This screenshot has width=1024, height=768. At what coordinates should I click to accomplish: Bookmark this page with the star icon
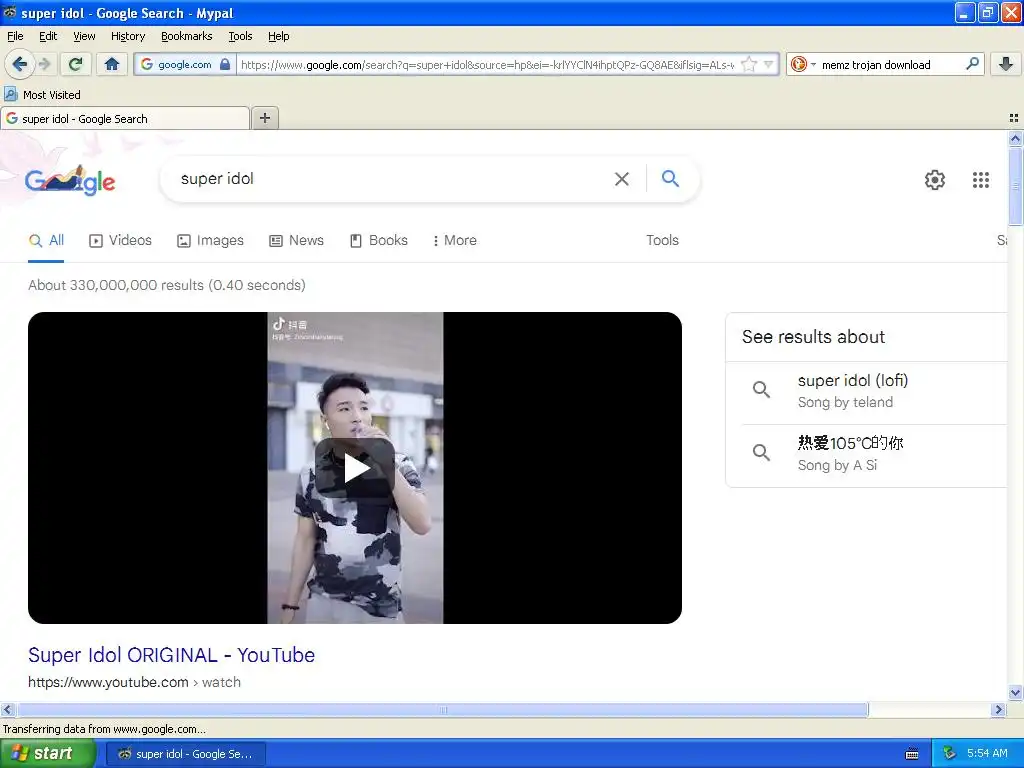749,64
